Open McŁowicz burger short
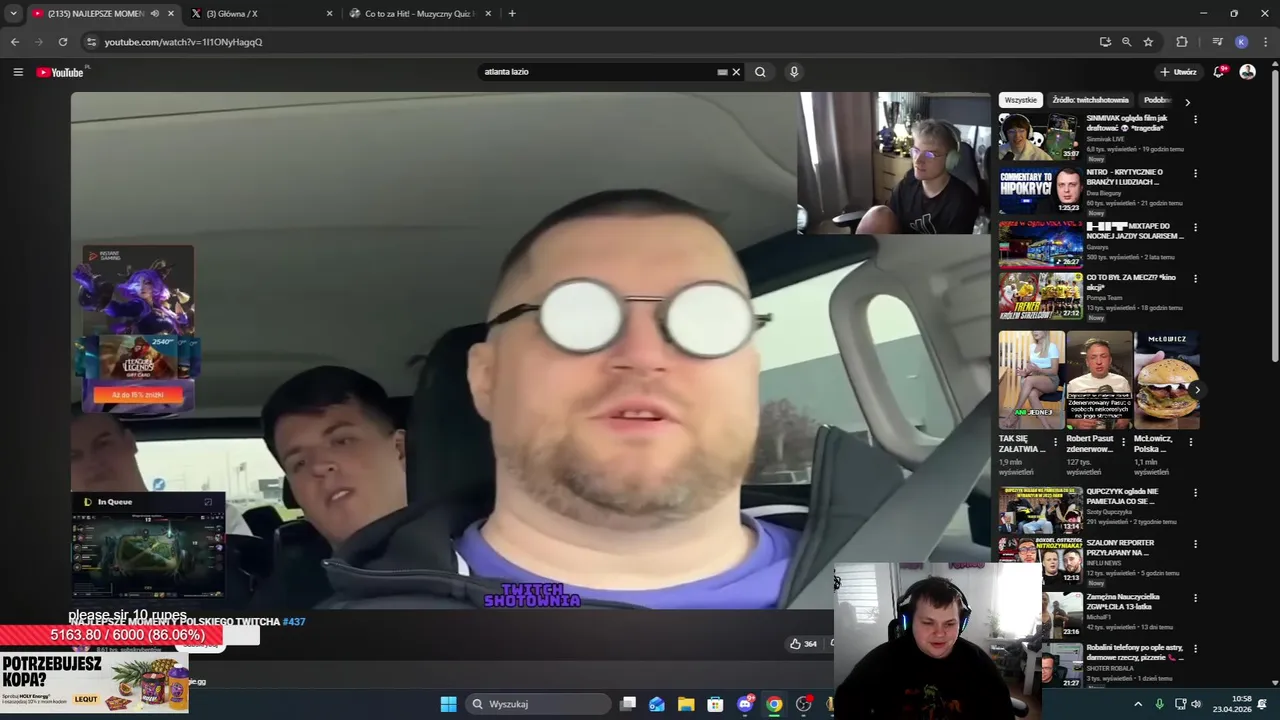 [x=1167, y=380]
